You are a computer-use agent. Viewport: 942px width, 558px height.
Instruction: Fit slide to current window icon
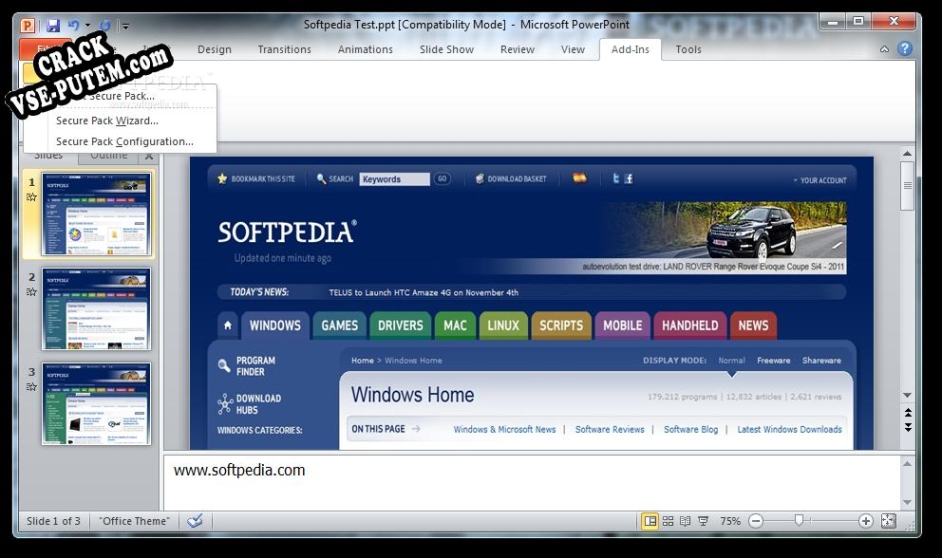coord(889,521)
